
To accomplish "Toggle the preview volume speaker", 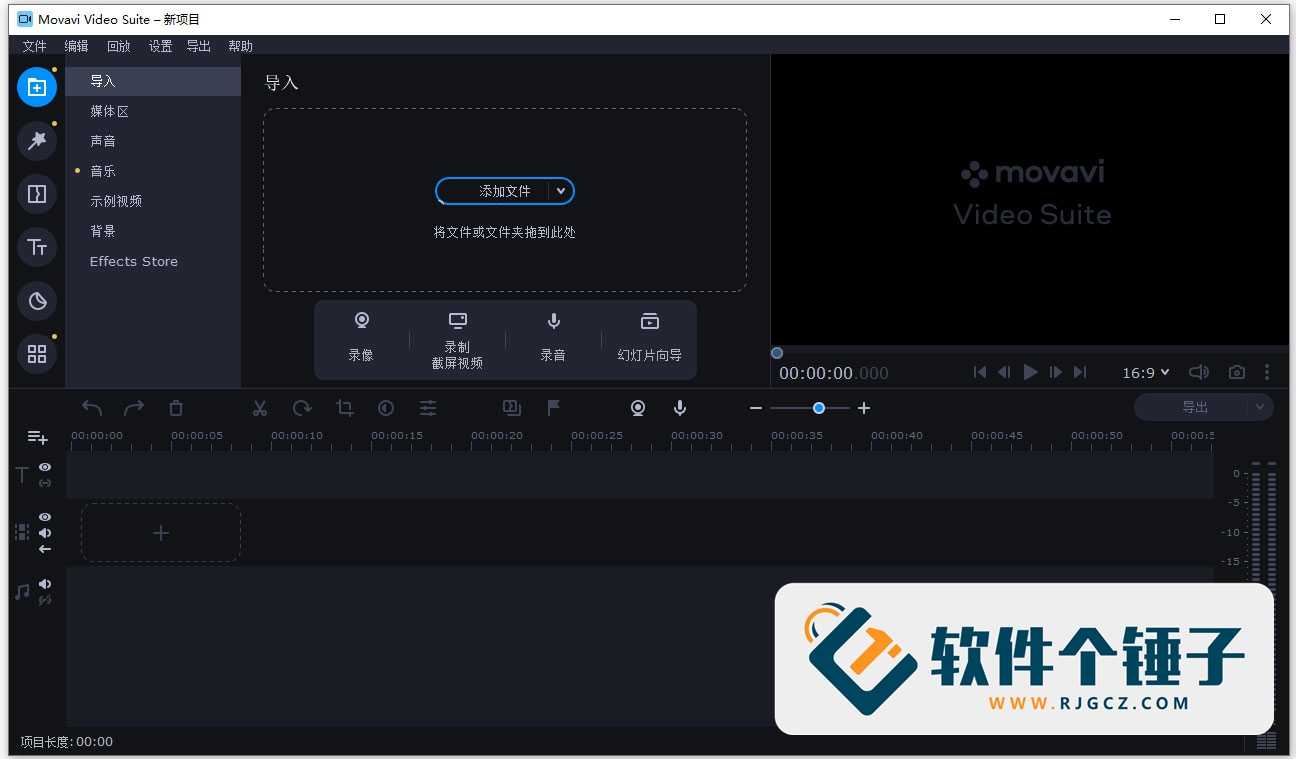I will point(1199,372).
